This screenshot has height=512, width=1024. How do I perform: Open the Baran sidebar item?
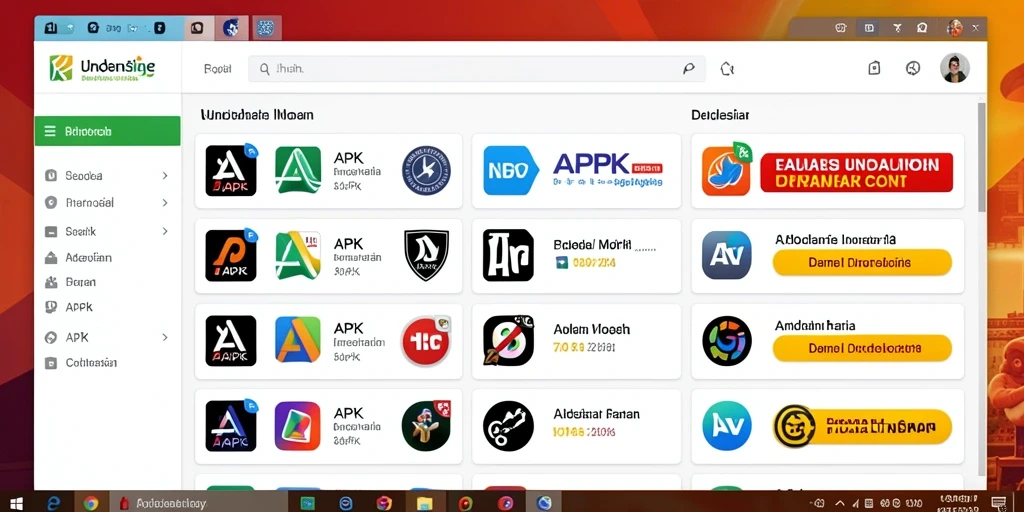(80, 282)
